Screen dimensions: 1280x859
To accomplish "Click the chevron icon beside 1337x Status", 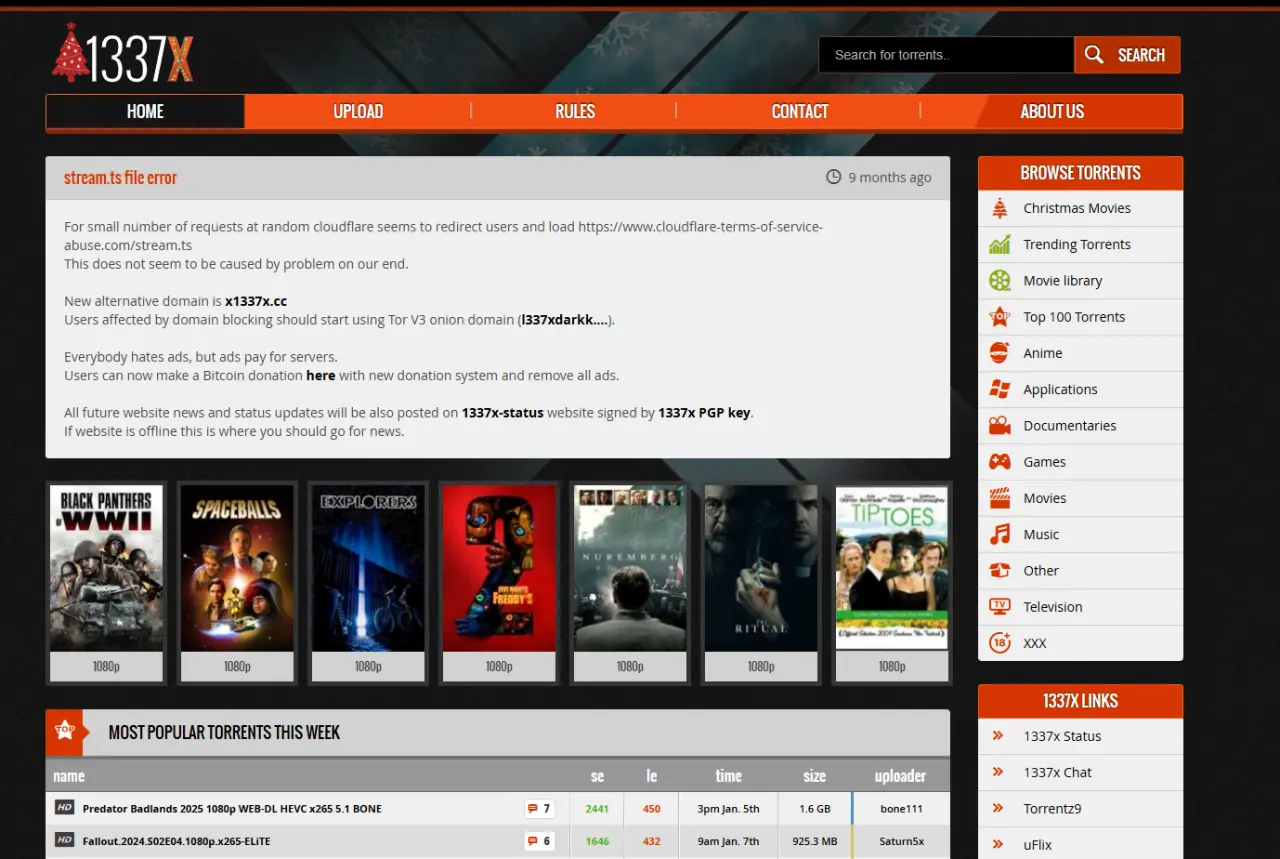I will (x=998, y=736).
